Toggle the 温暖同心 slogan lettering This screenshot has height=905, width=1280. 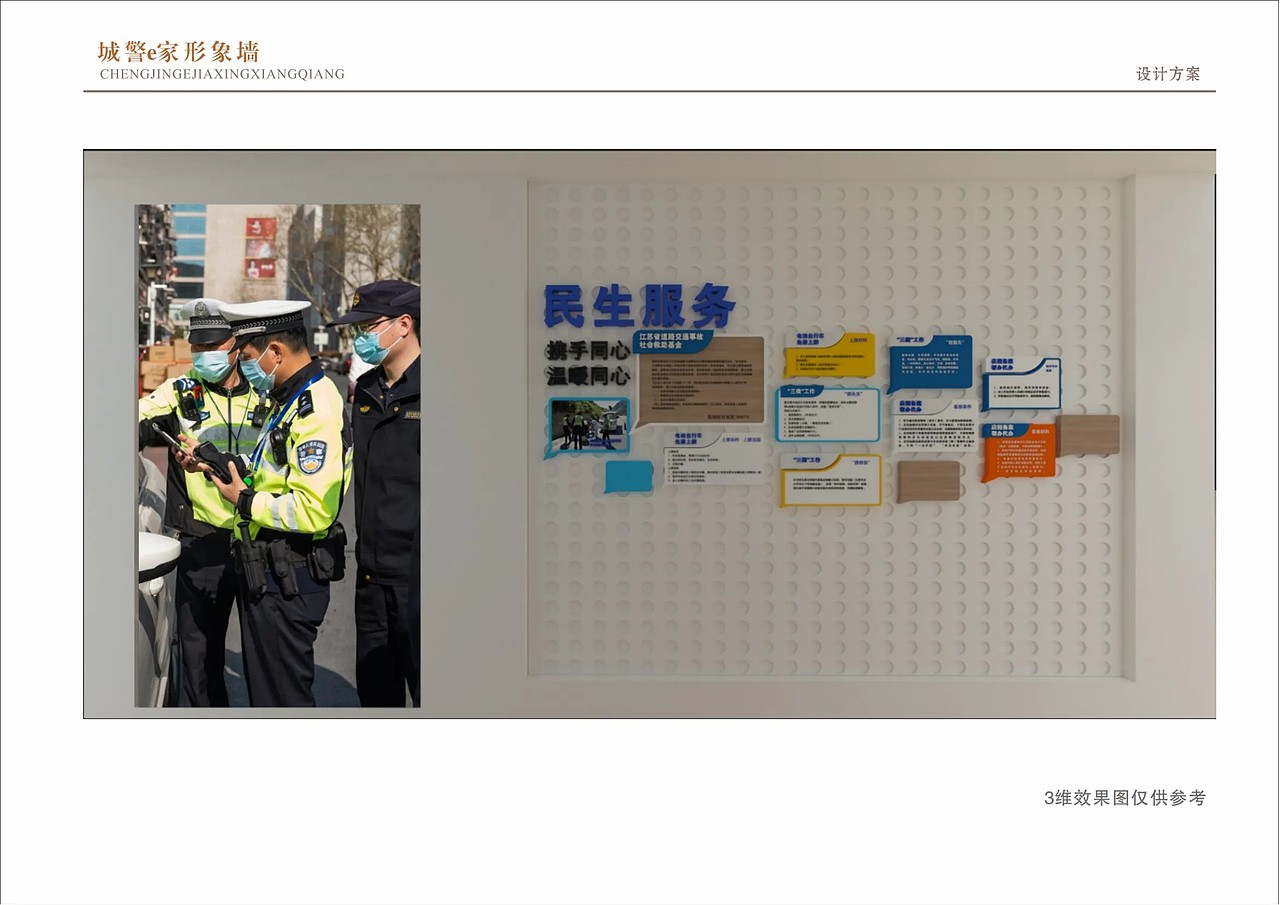click(x=588, y=375)
